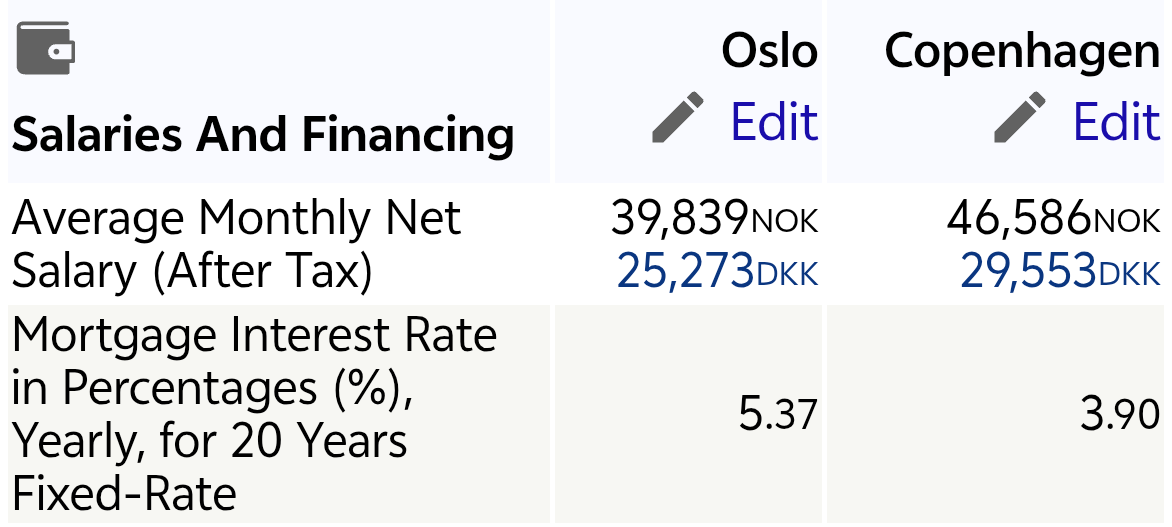Open the Edit link for Oslo
Screen dimensions: 1172x527
[774, 122]
